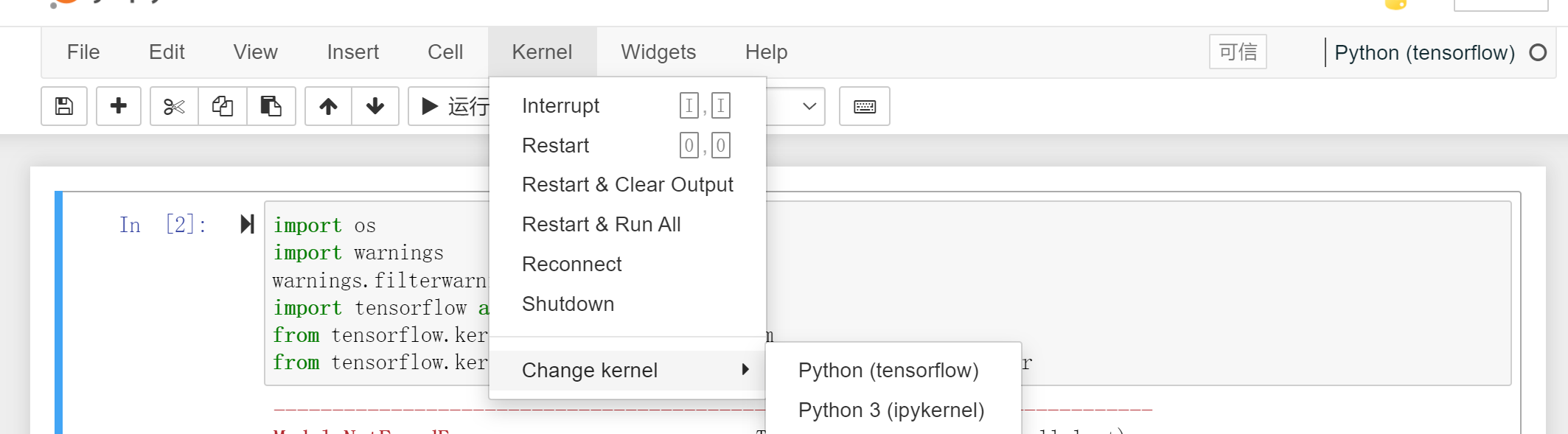Open the cell type dropdown arrow
Viewport: 1568px width, 434px height.
809,106
